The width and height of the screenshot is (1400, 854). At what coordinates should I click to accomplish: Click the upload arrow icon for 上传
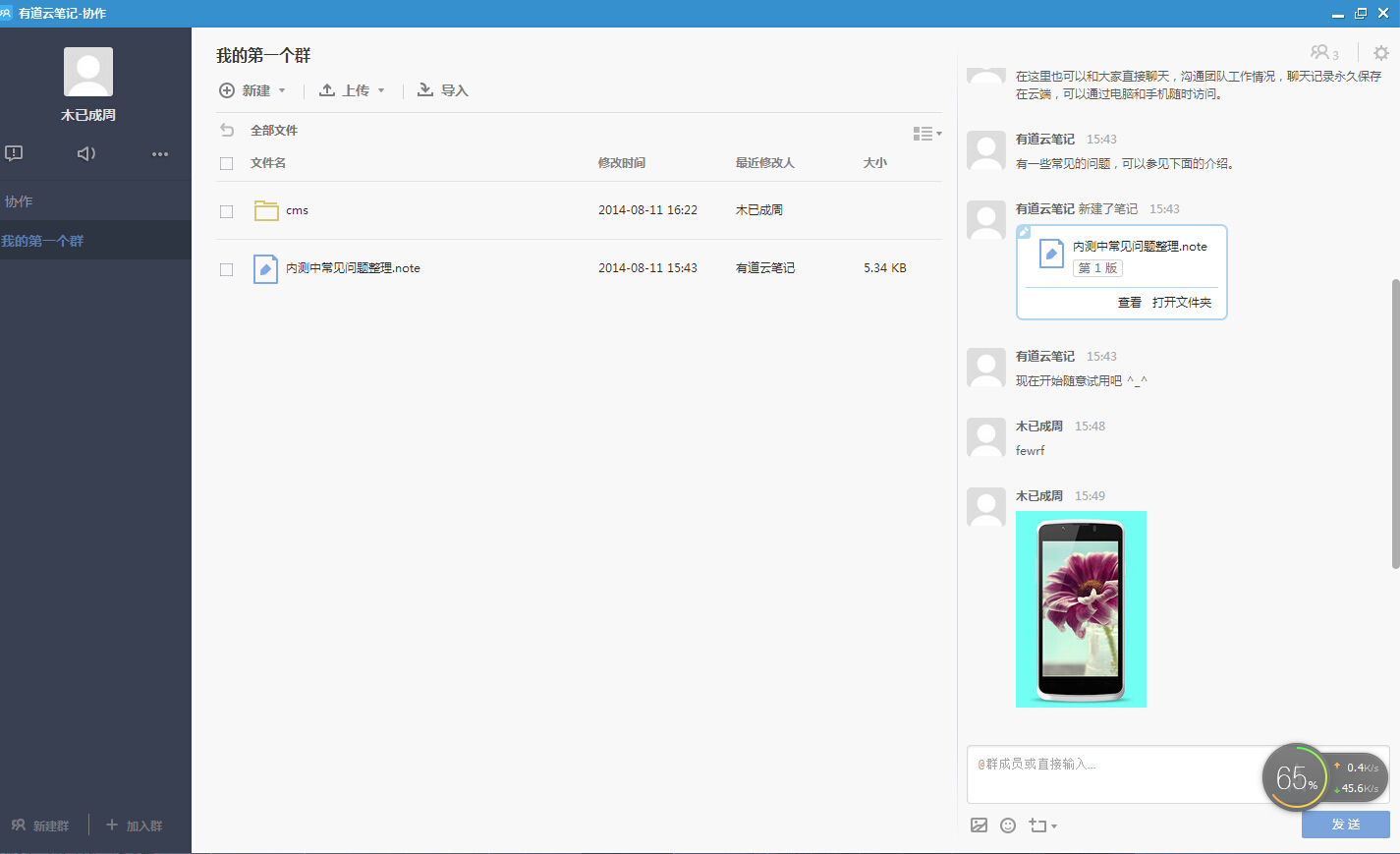[x=327, y=89]
